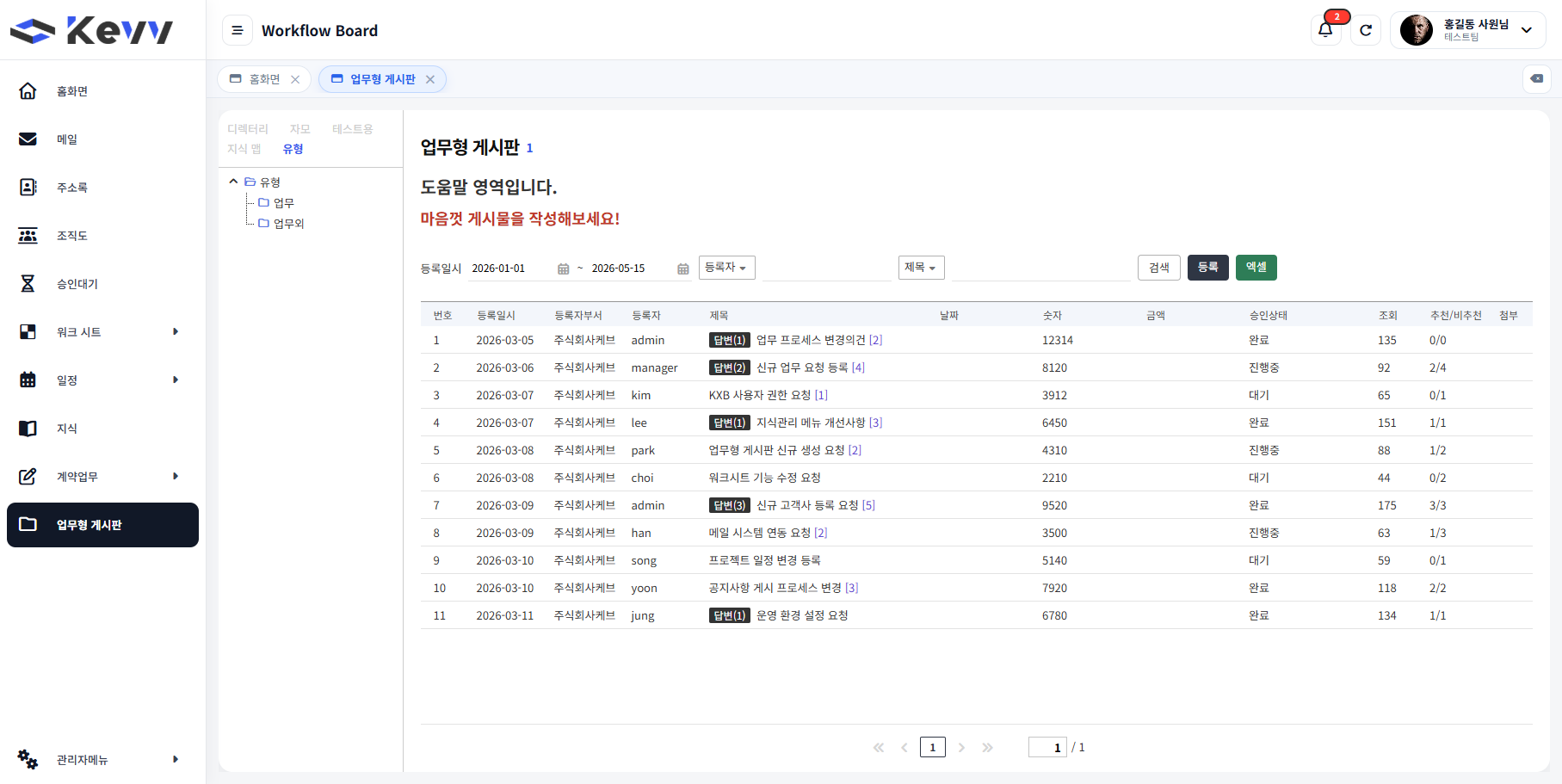Screen dimensions: 1562x784
Task: Open post 신규 업무 요청 등록
Action: click(801, 367)
